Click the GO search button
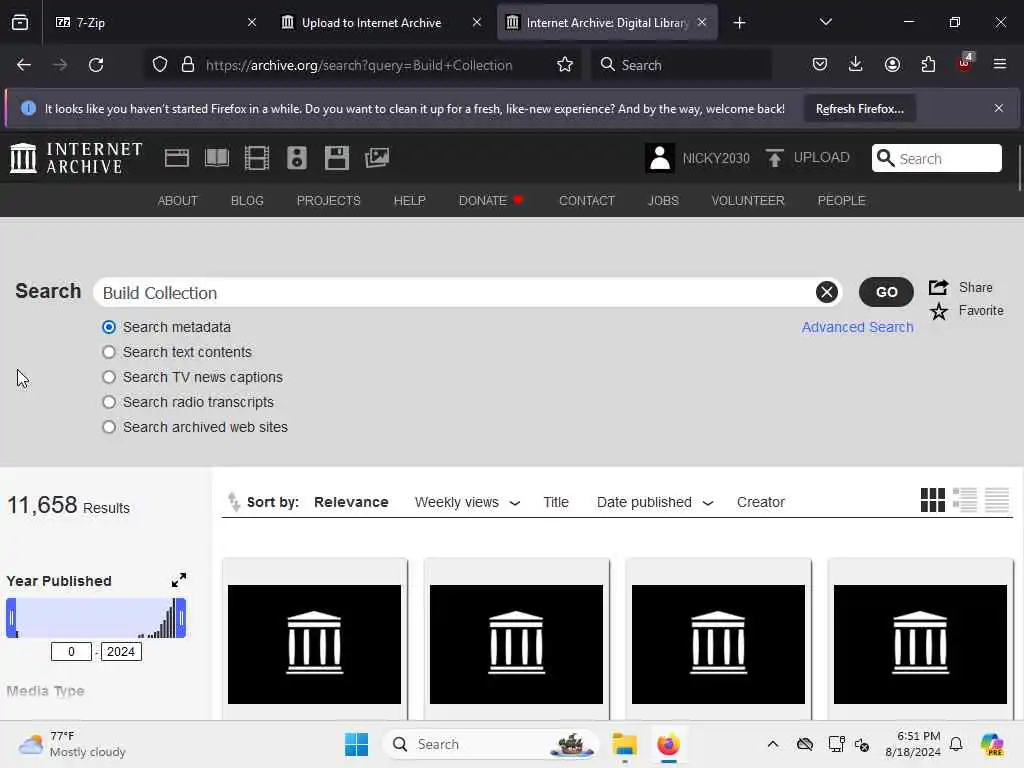1024x768 pixels. [x=886, y=292]
